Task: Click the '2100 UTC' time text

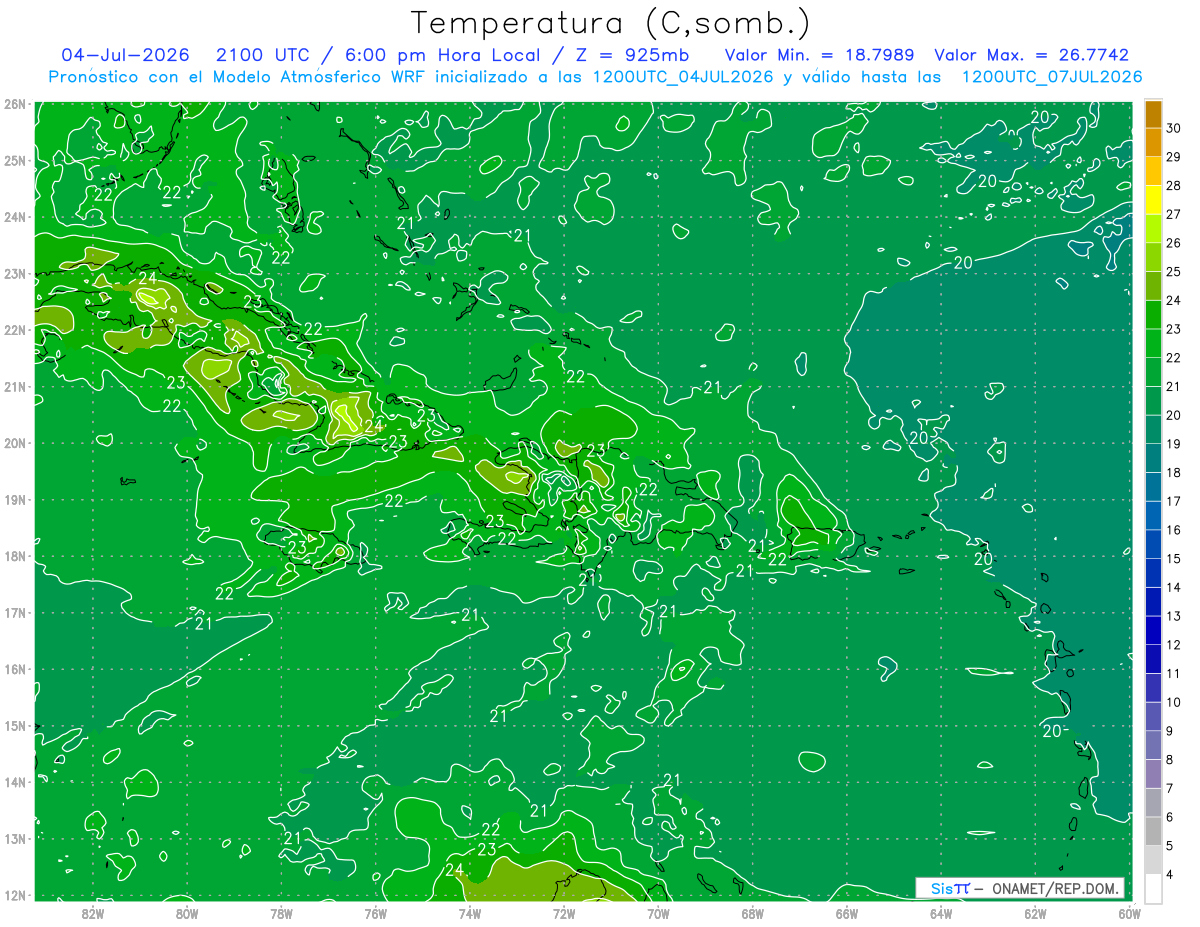Action: [262, 55]
